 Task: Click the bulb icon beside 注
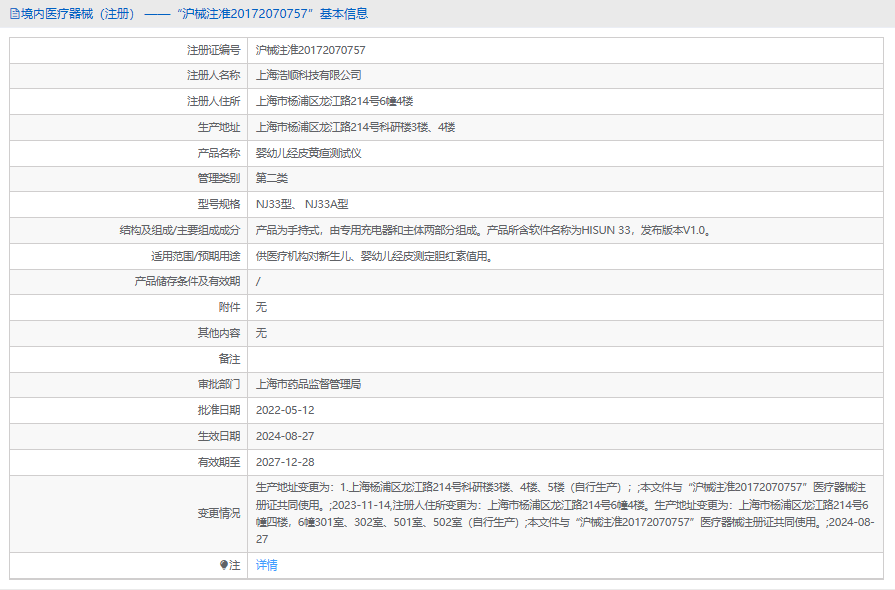224,565
